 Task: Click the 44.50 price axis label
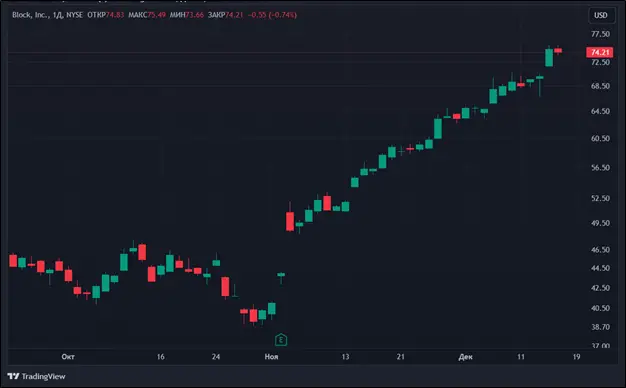tap(600, 268)
